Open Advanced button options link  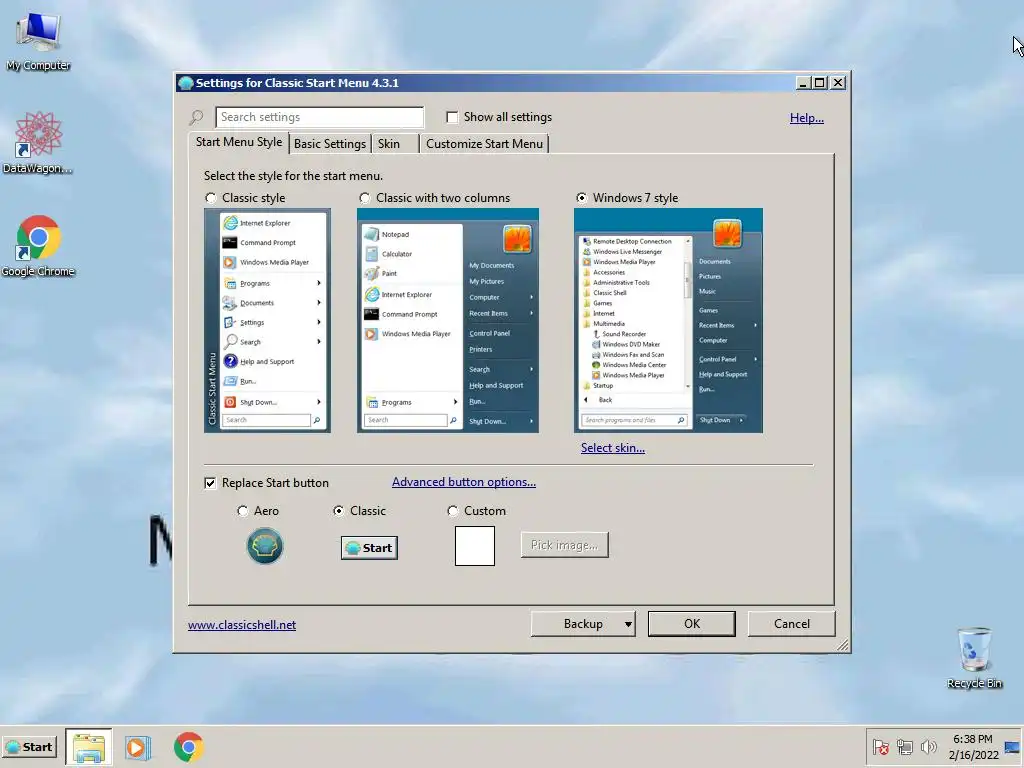pos(464,482)
